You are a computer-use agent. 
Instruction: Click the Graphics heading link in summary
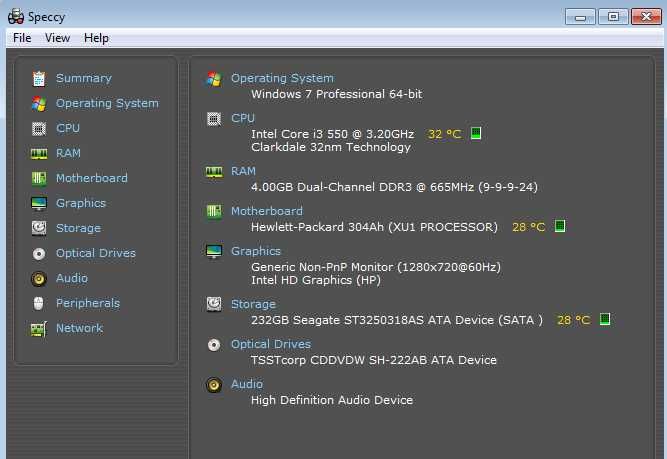coord(256,251)
